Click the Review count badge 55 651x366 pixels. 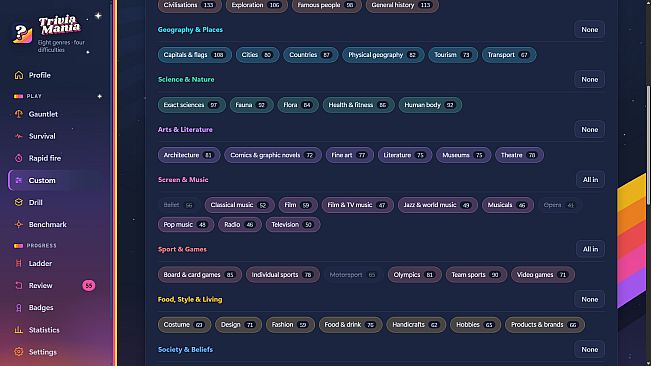[x=88, y=285]
